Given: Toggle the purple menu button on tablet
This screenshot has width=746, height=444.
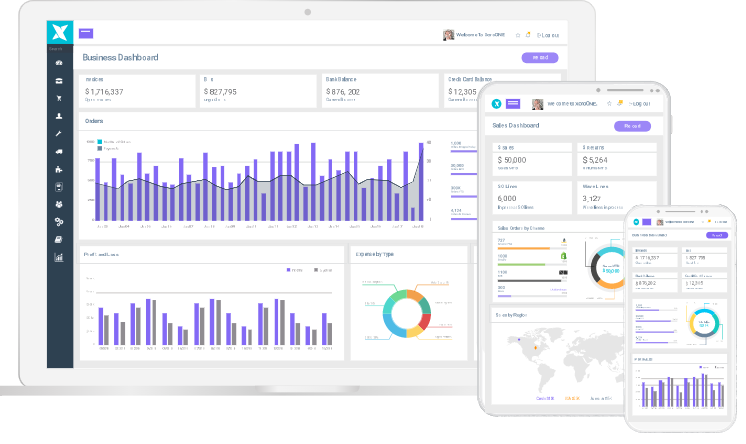Looking at the screenshot, I should coord(513,103).
